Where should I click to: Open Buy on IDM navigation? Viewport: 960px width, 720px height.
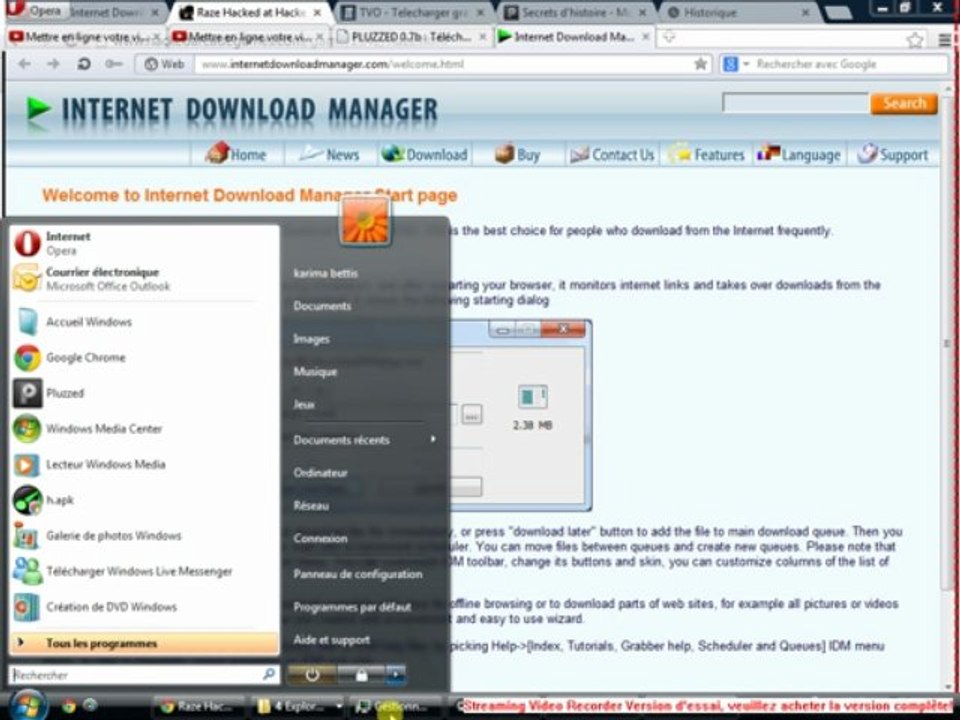[518, 154]
